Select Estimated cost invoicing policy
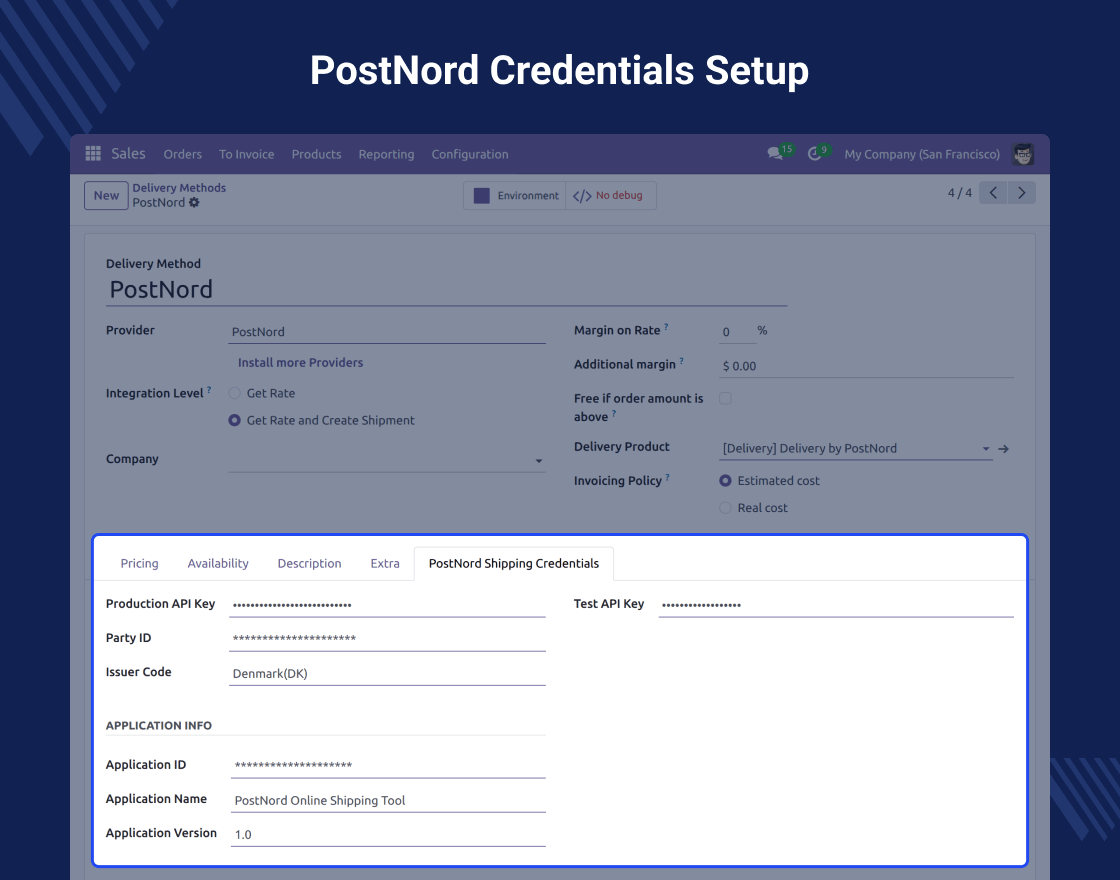This screenshot has height=880, width=1120. click(725, 481)
